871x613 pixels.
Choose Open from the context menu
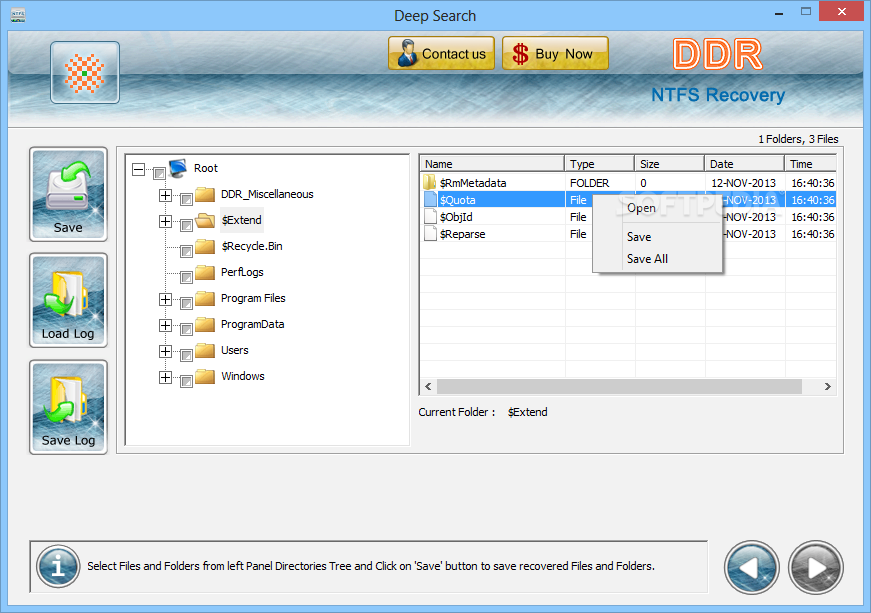657,208
